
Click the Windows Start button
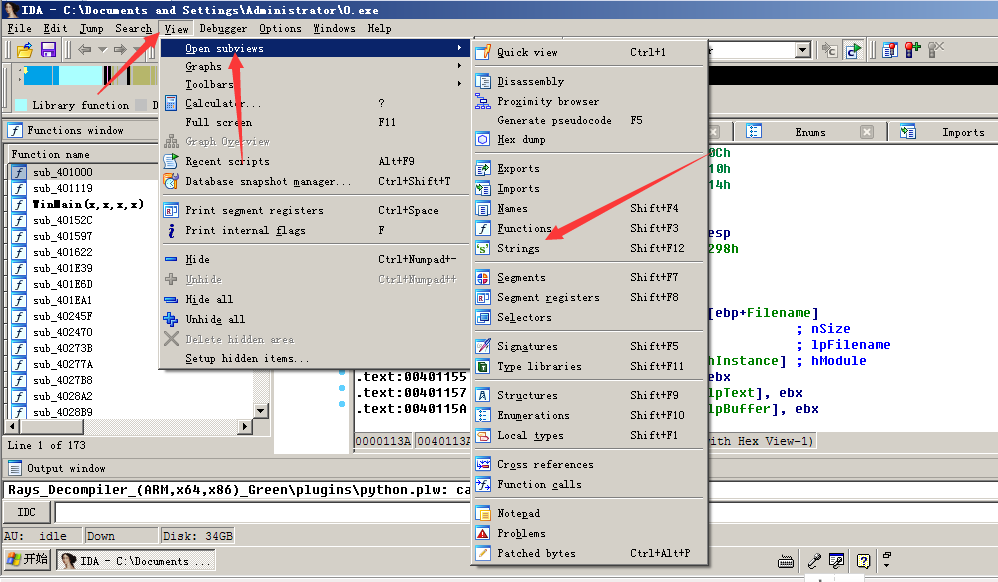click(27, 560)
